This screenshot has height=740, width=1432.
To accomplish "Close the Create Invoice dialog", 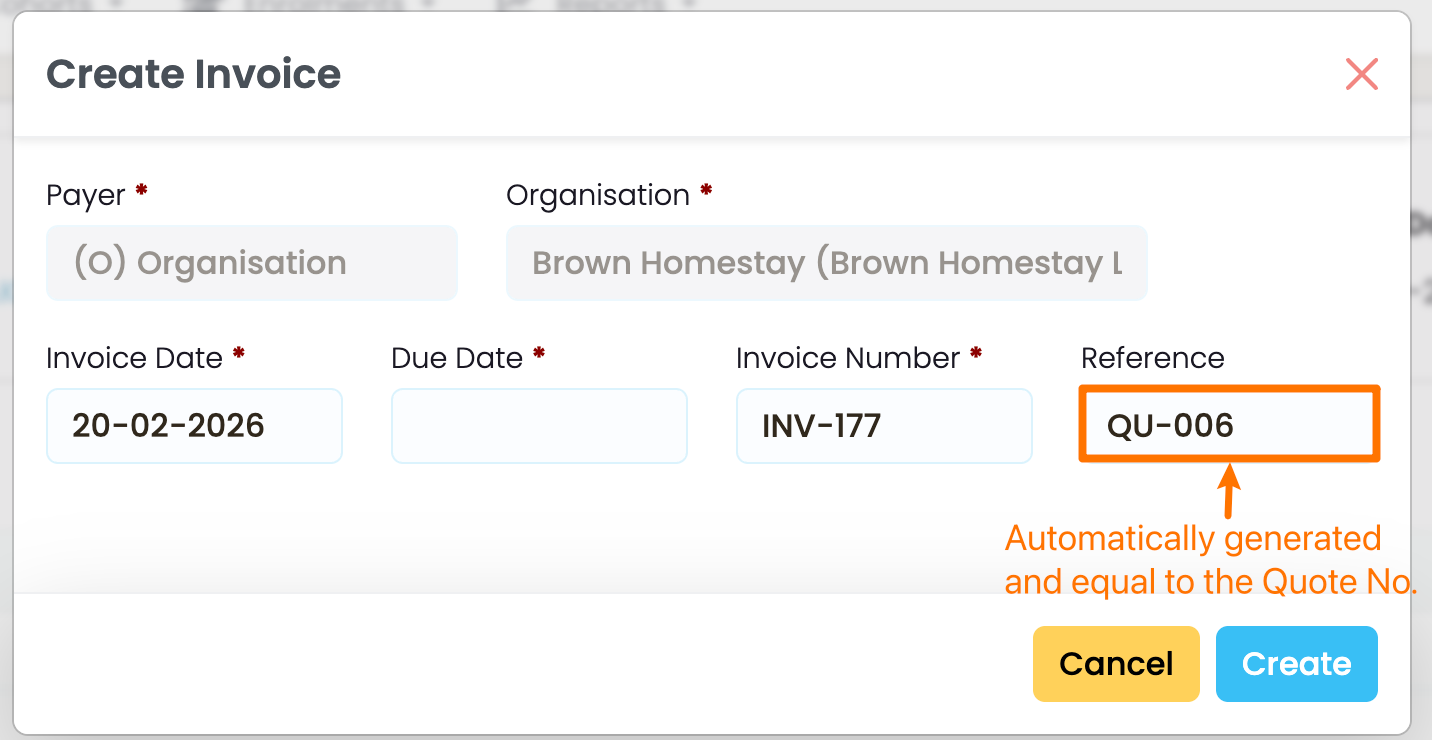I will coord(1362,74).
